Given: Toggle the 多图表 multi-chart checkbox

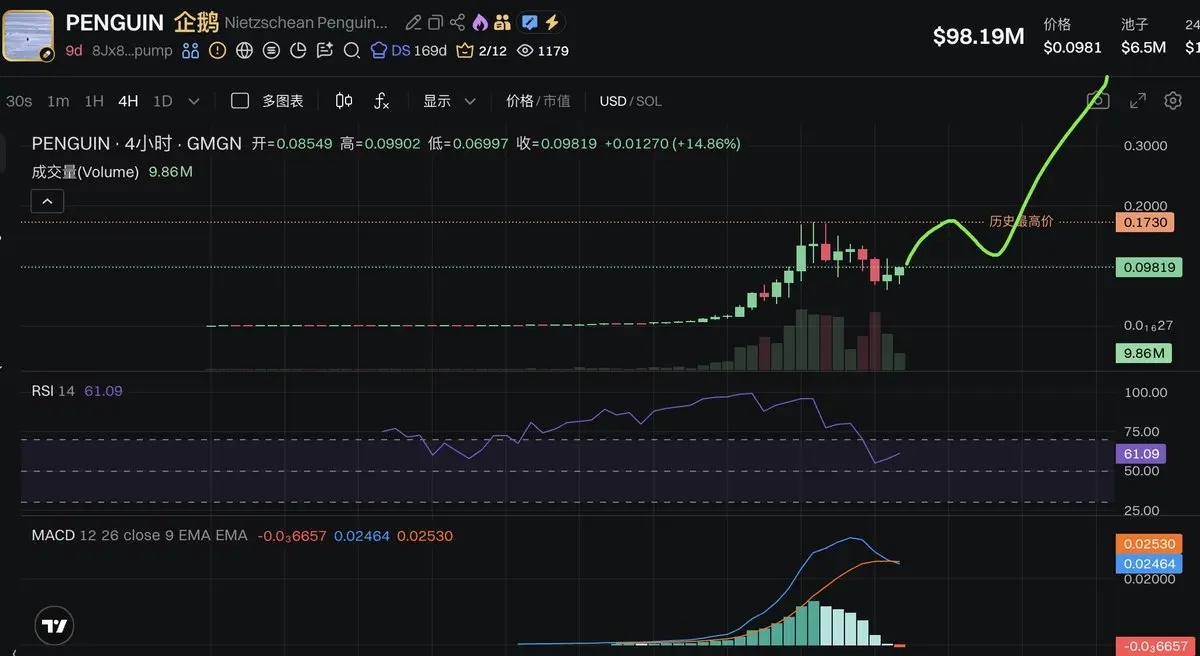Looking at the screenshot, I should point(240,101).
